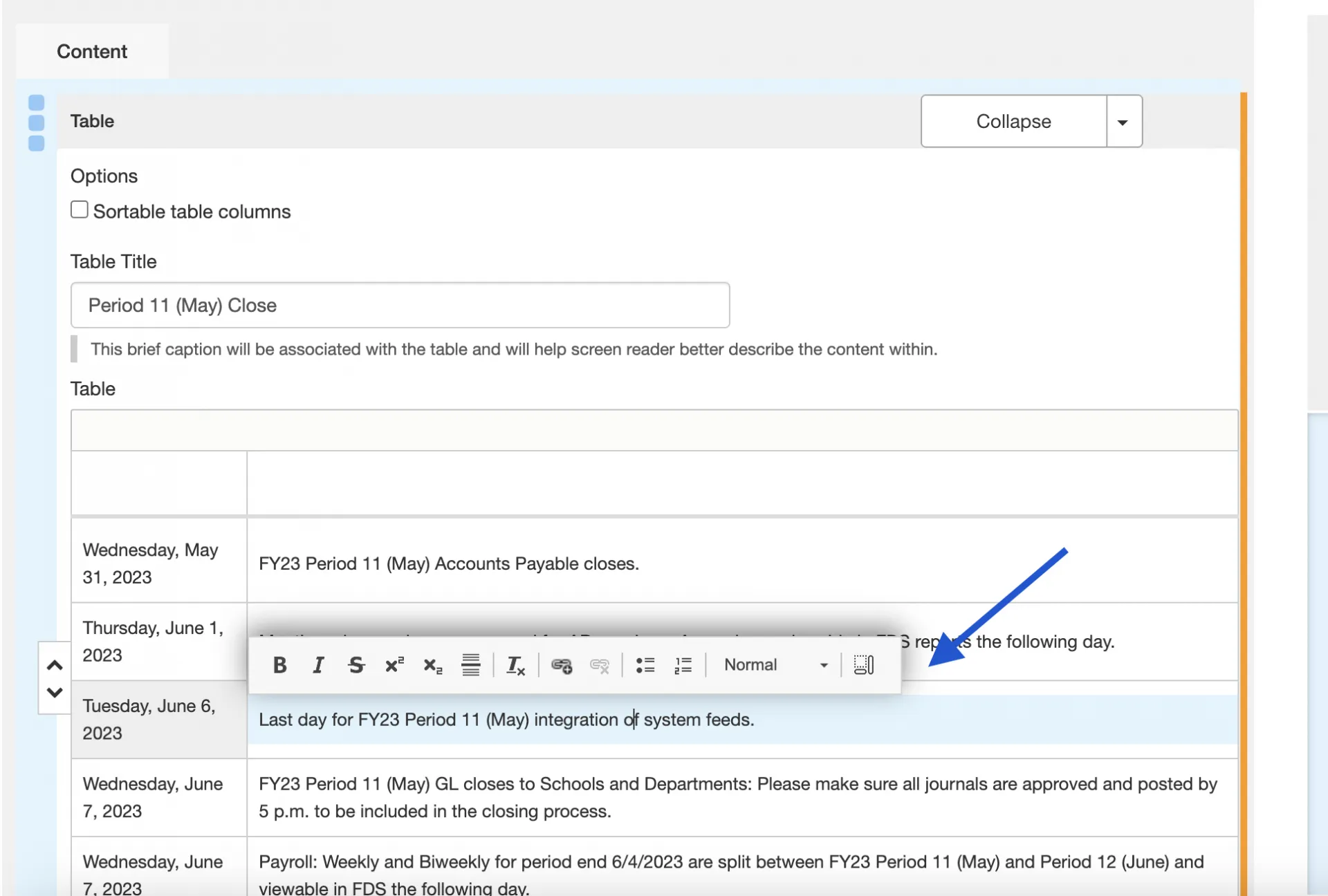Click the Table Title input field
This screenshot has width=1328, height=896.
click(400, 305)
